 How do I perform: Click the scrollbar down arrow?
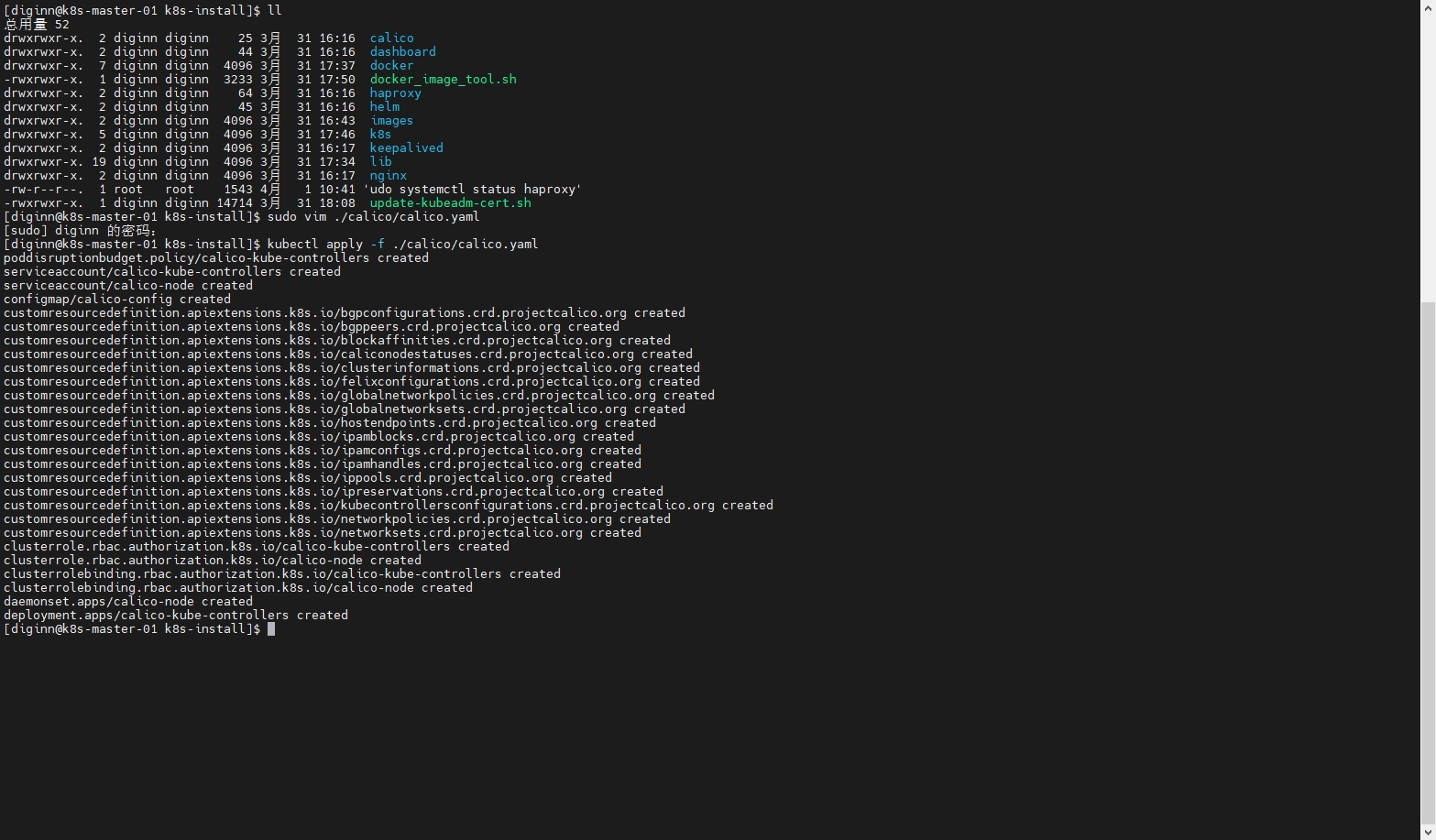tap(1428, 832)
